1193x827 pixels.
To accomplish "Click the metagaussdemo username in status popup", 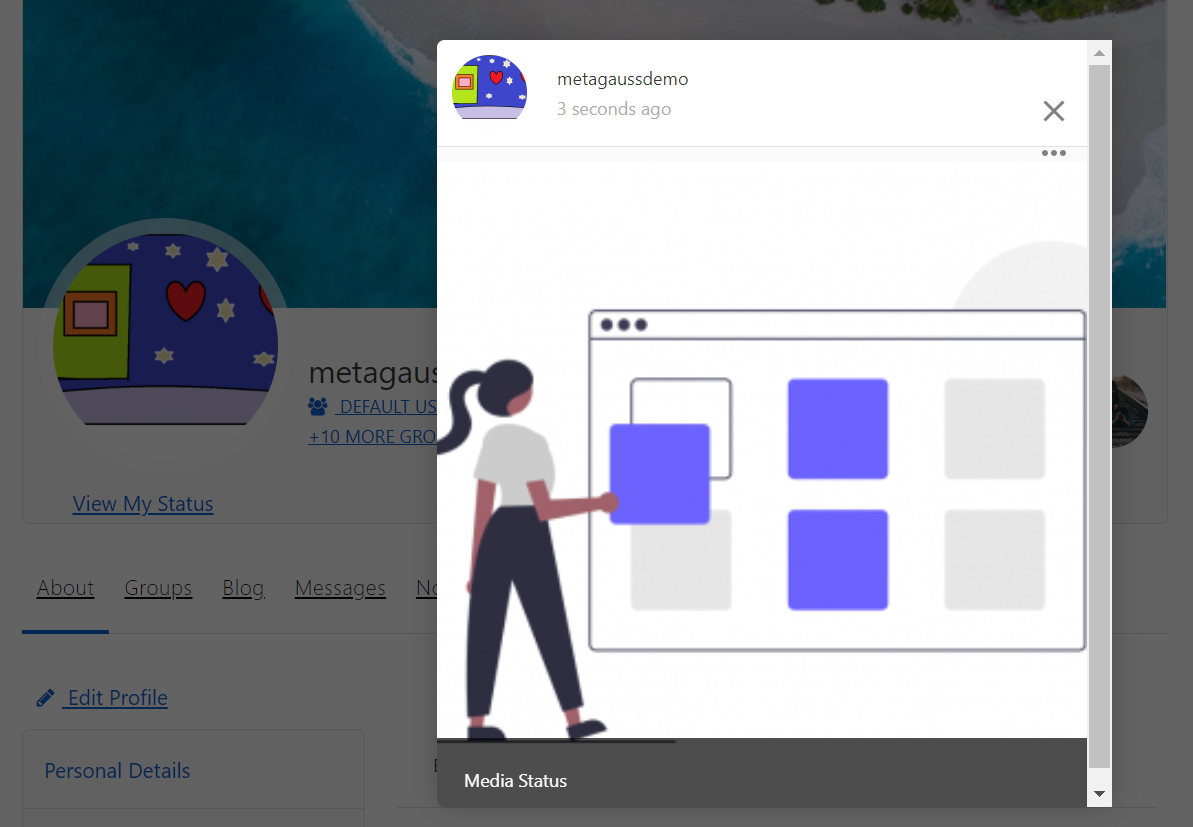I will tap(622, 79).
